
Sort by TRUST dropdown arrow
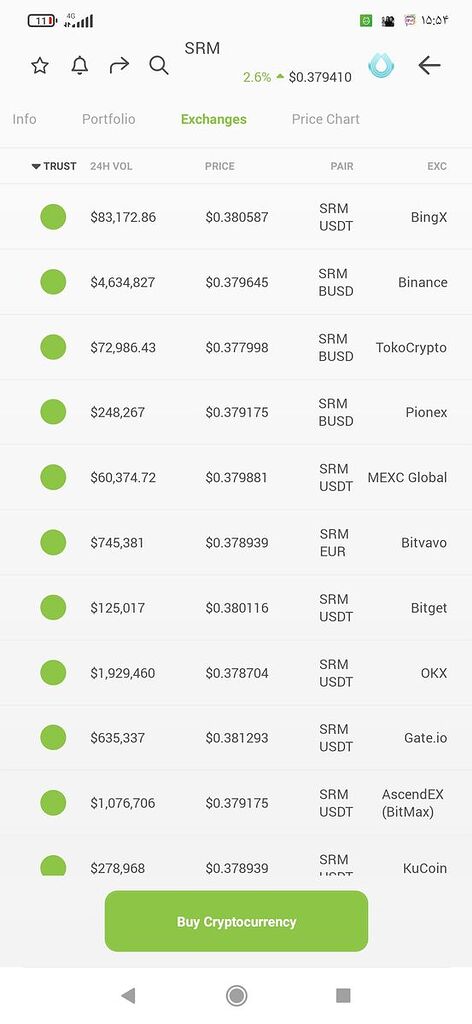coord(36,167)
